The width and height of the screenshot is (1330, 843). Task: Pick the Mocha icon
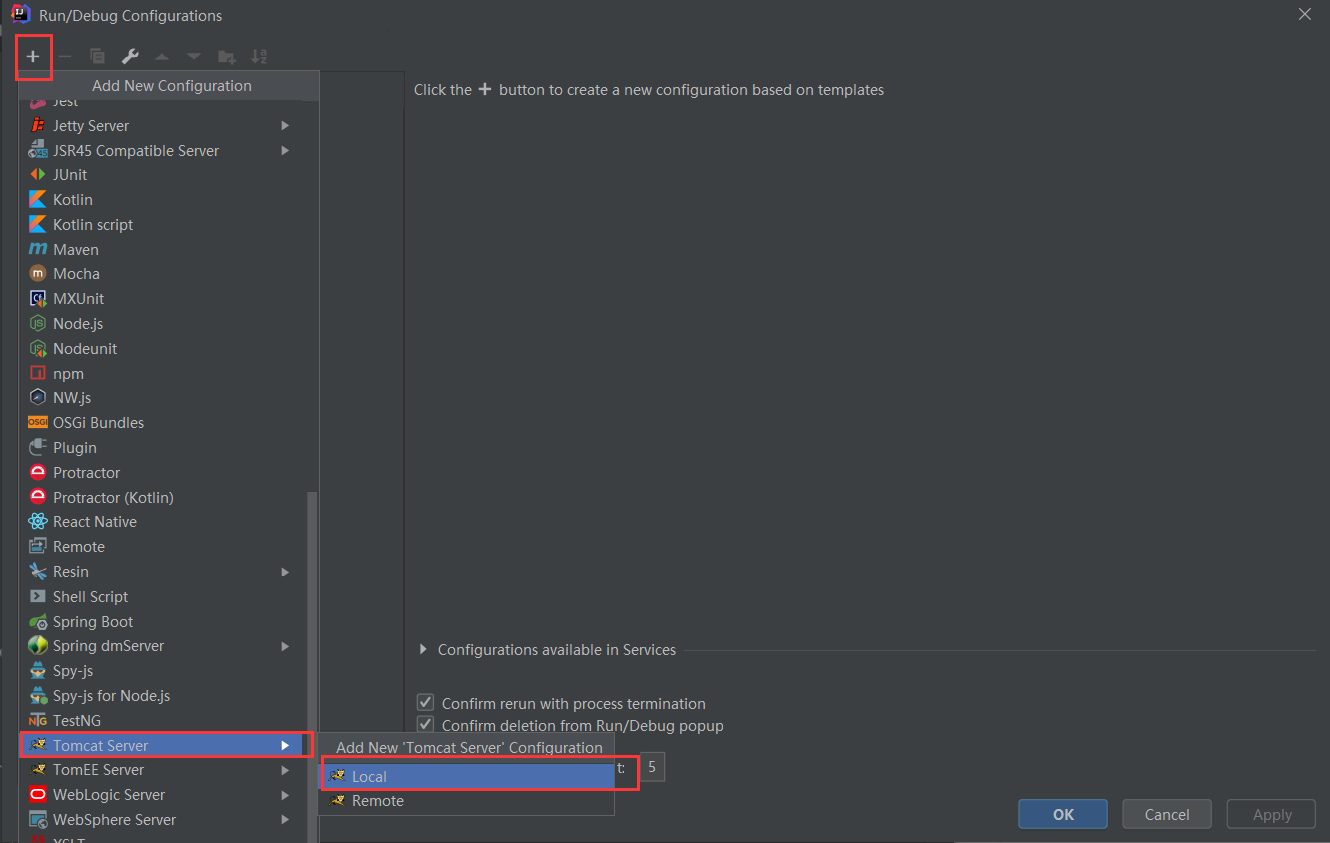(38, 273)
